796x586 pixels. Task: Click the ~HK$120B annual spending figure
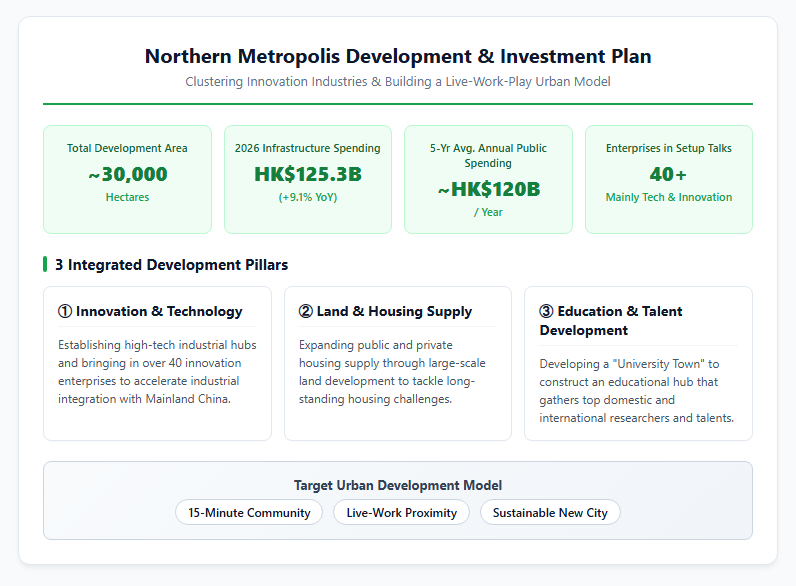click(x=488, y=189)
